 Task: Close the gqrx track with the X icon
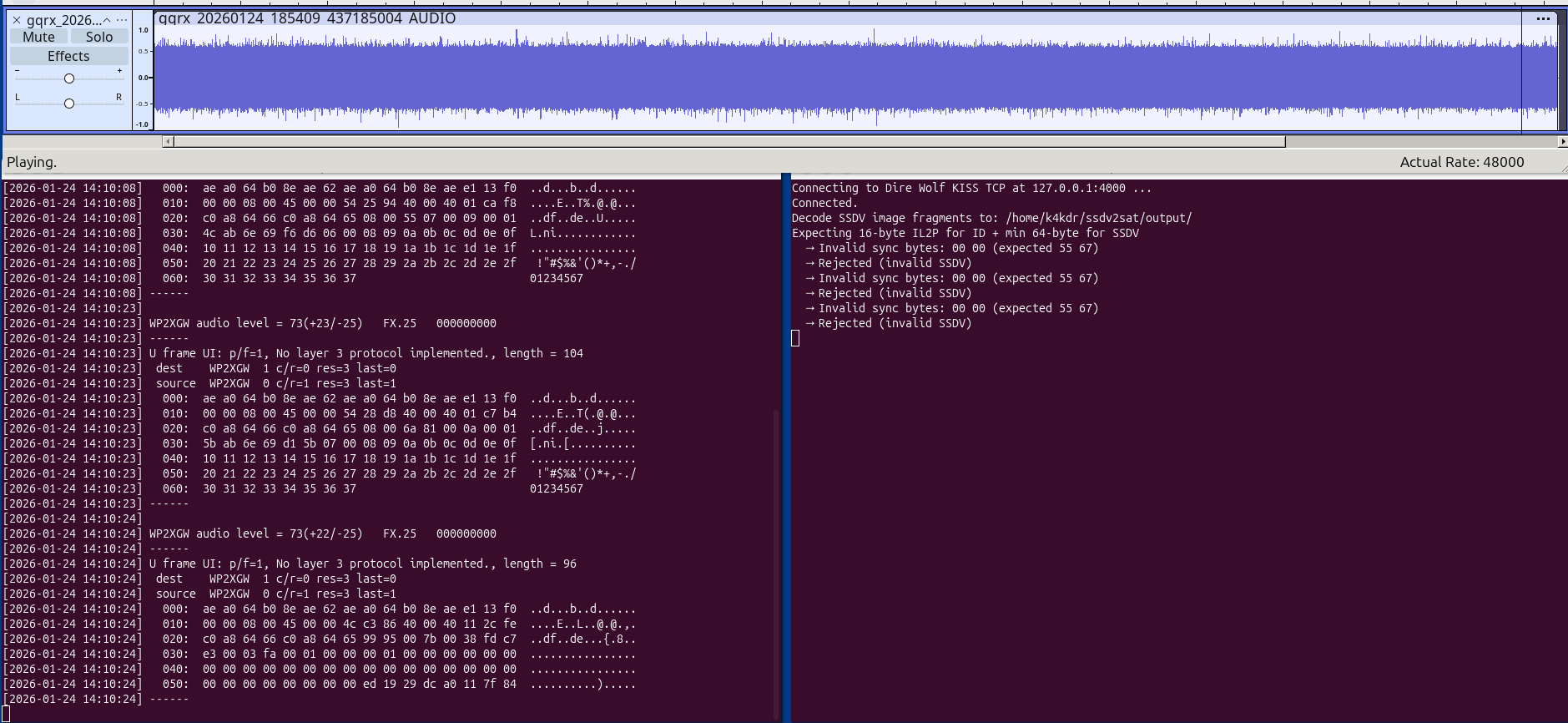coord(17,20)
